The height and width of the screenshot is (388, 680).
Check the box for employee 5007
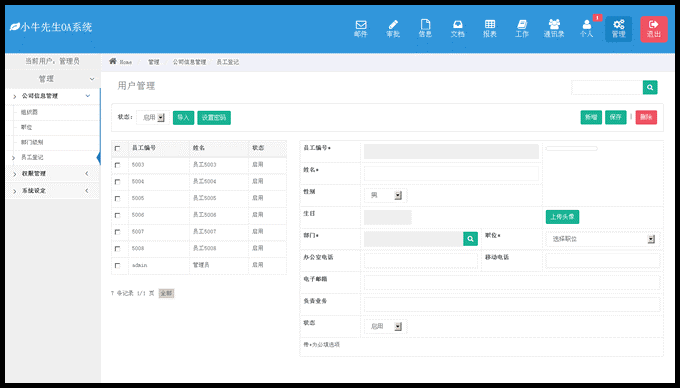click(x=118, y=232)
